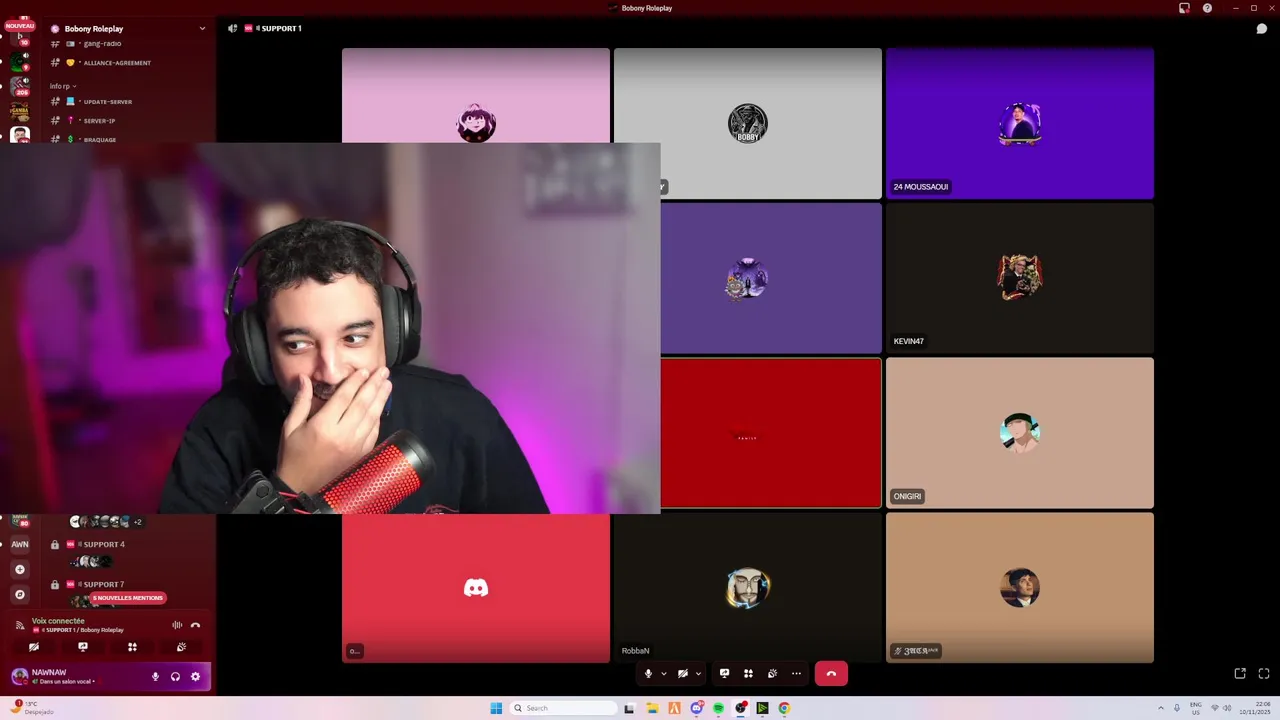Open User Settings gear icon
The height and width of the screenshot is (720, 1280).
click(195, 677)
